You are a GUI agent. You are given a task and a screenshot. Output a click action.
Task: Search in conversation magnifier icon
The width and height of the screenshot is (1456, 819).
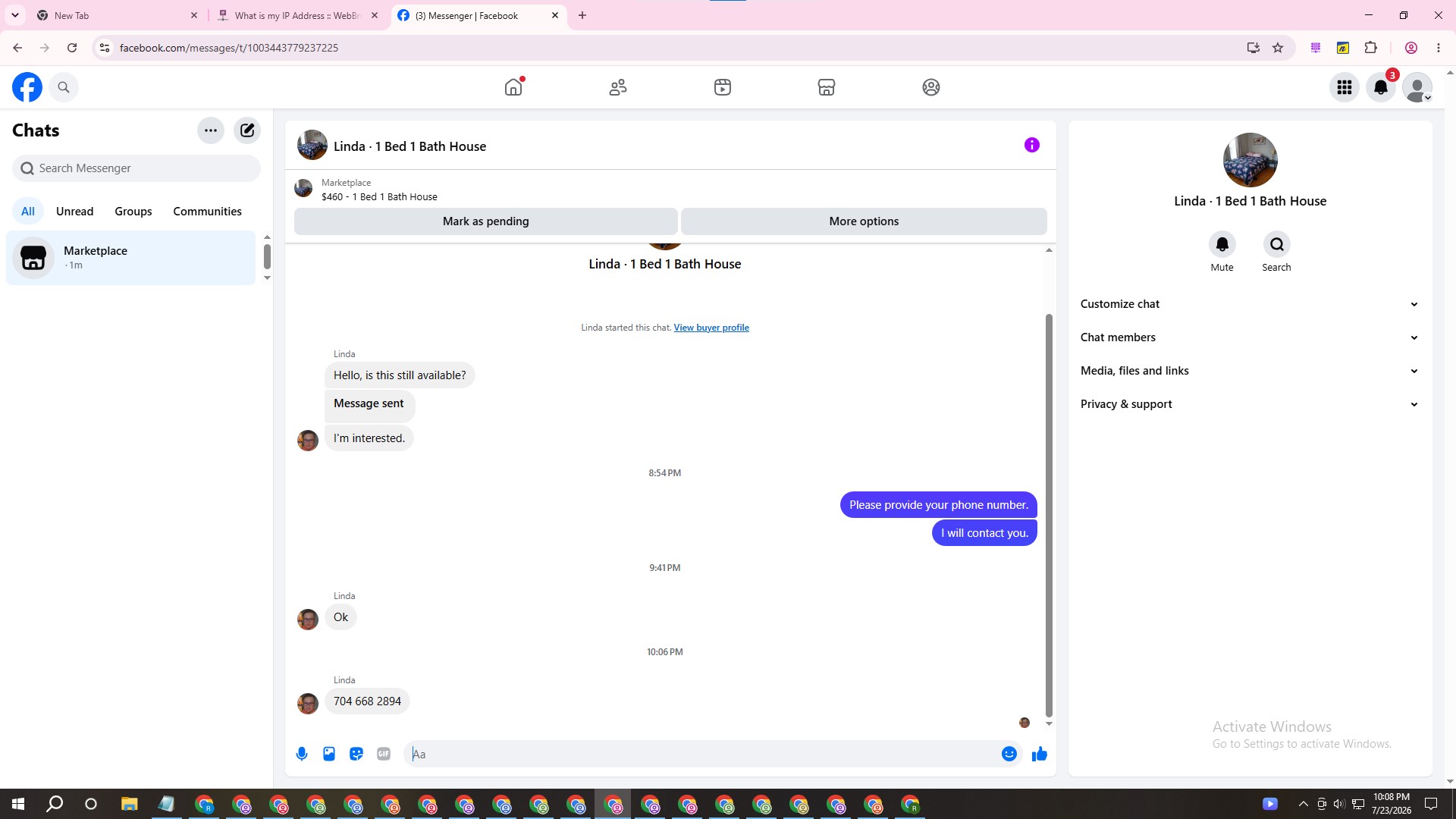click(x=1276, y=244)
